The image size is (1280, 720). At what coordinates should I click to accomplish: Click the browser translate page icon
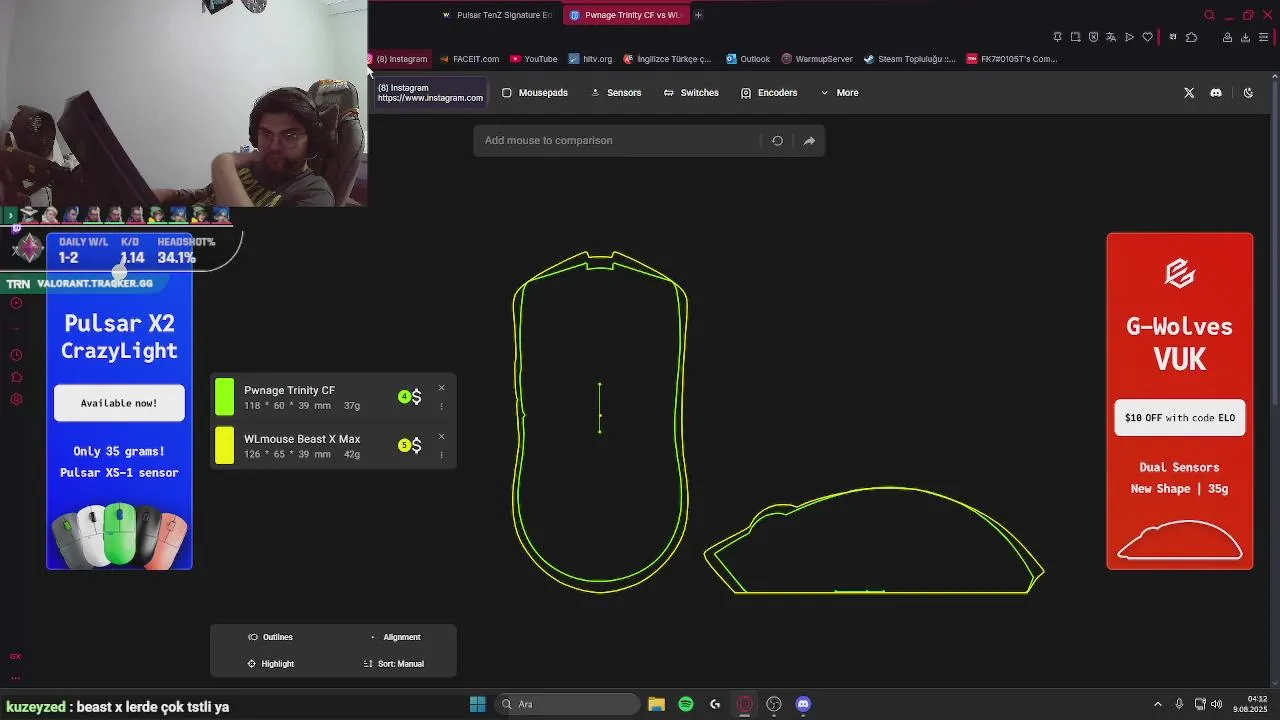pos(1111,38)
